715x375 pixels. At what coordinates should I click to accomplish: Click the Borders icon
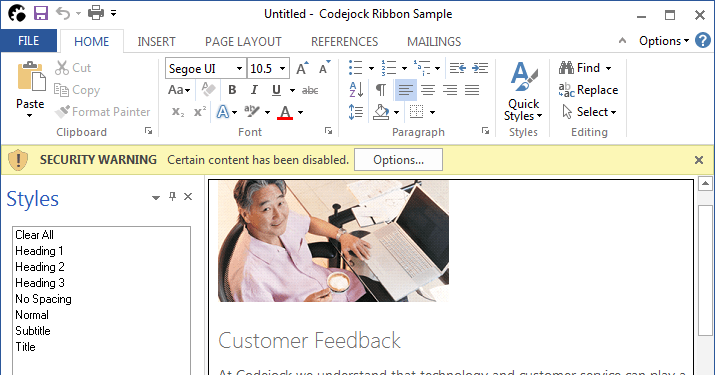click(x=416, y=112)
